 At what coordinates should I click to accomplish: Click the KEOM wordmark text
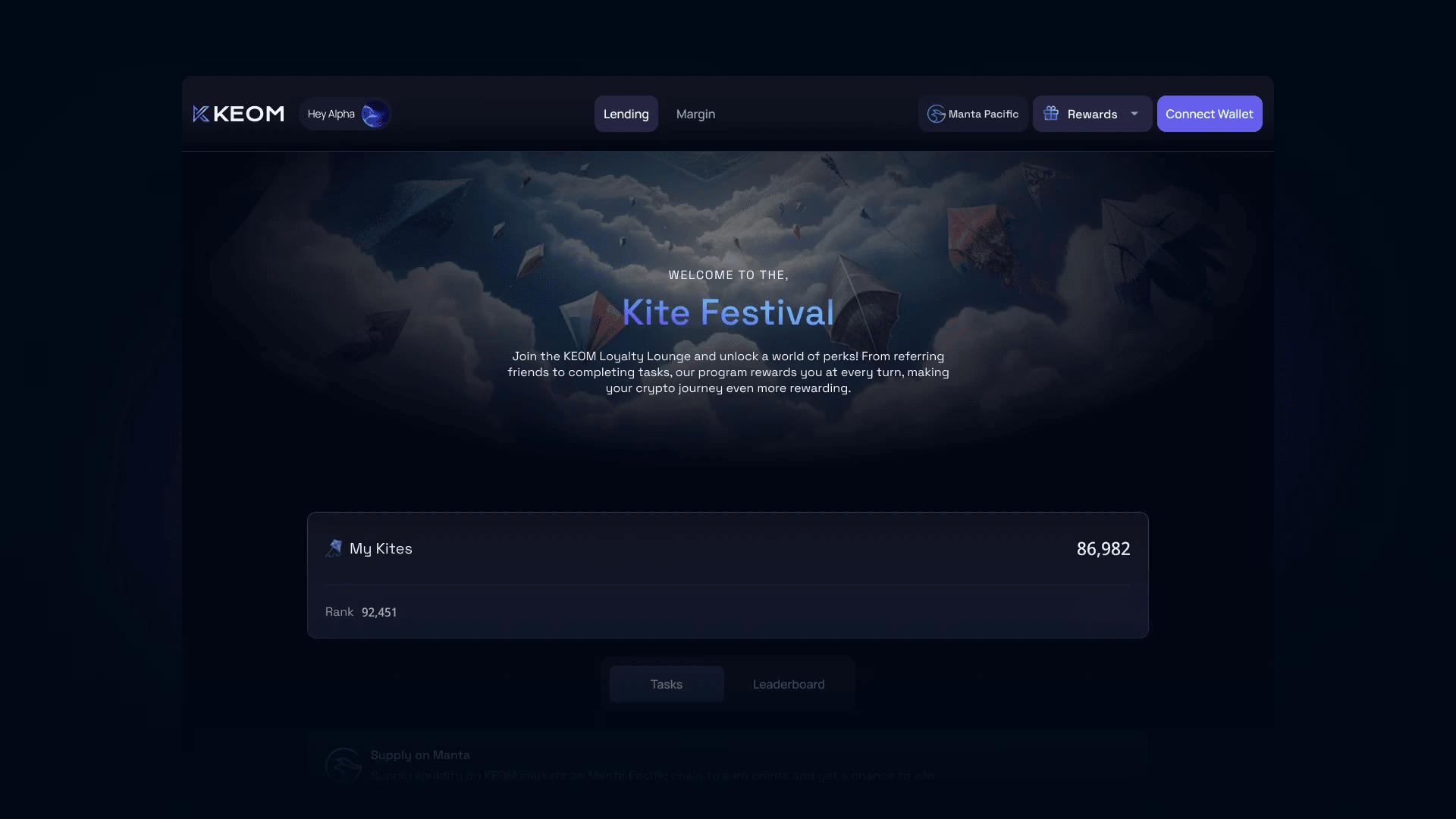click(249, 114)
